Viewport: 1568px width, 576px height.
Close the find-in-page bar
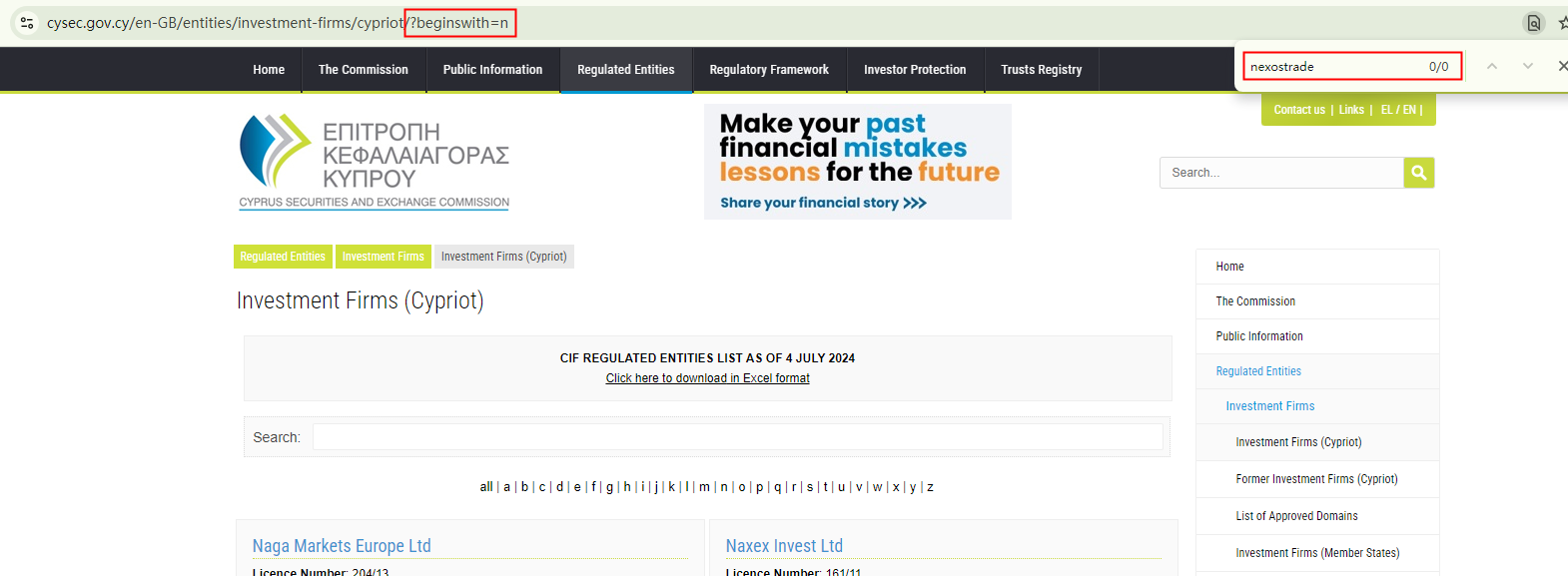coord(1562,66)
